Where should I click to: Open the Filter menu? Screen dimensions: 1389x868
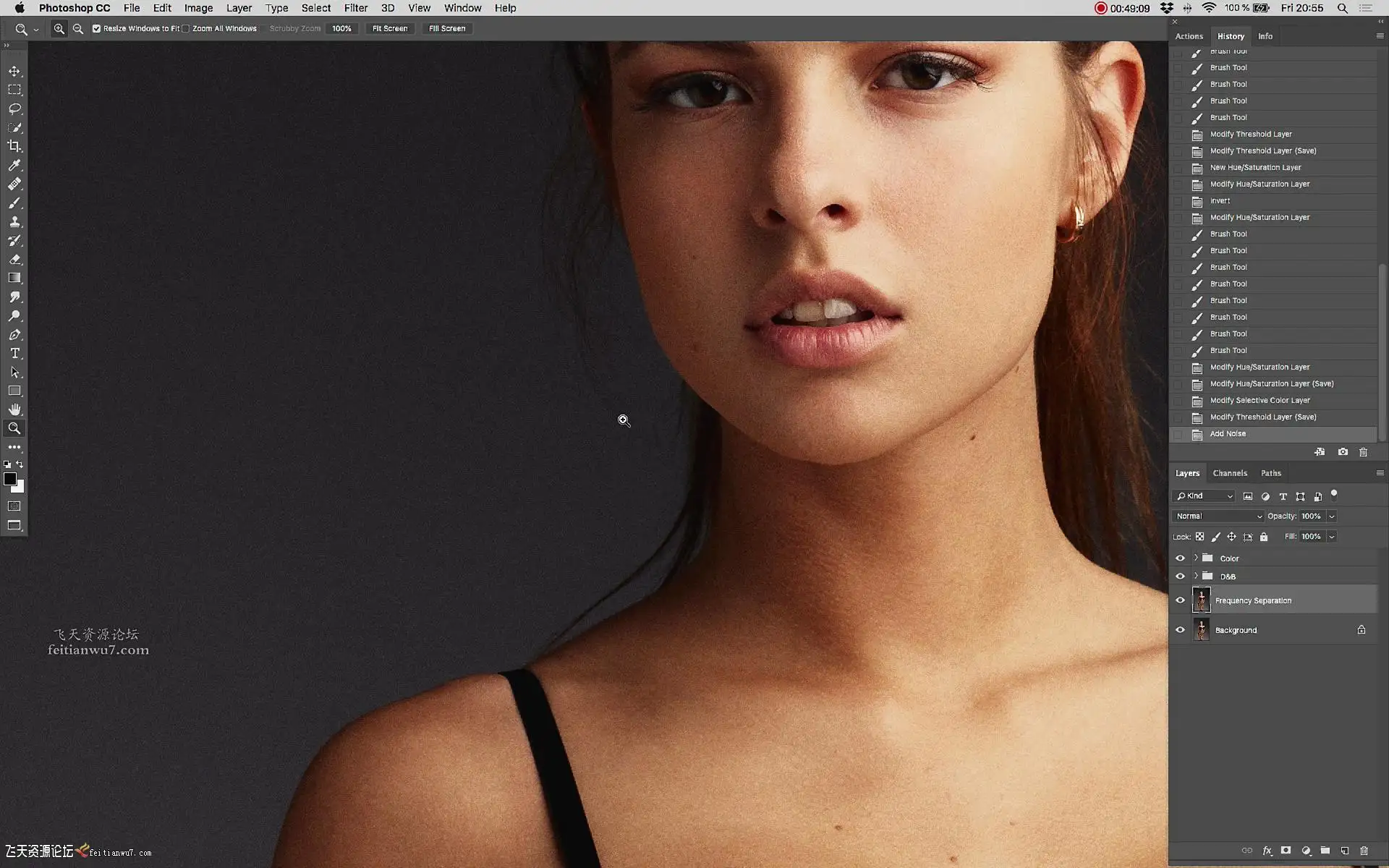click(356, 8)
